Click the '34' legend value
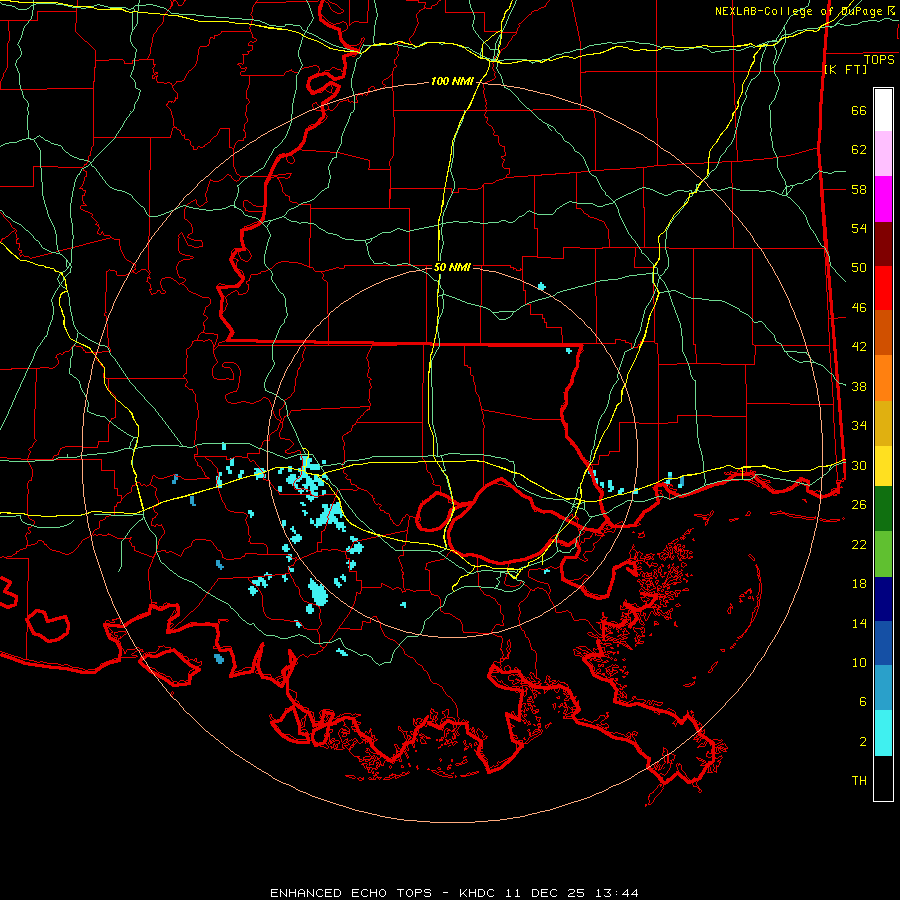This screenshot has width=900, height=900. (x=859, y=426)
